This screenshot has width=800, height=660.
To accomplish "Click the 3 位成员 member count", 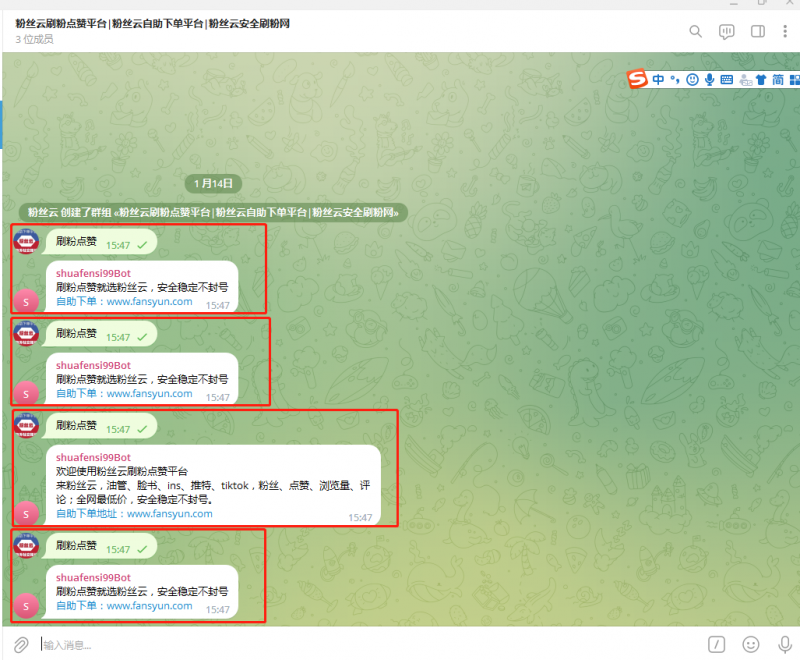I will point(34,39).
